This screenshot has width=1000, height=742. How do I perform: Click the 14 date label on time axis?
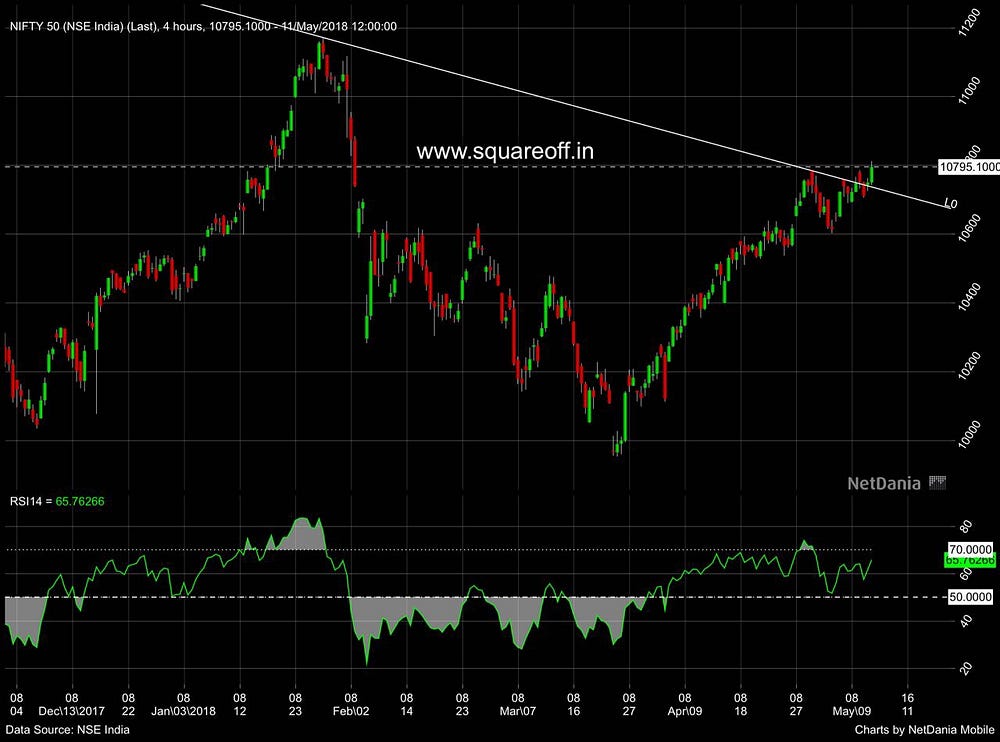(x=407, y=711)
